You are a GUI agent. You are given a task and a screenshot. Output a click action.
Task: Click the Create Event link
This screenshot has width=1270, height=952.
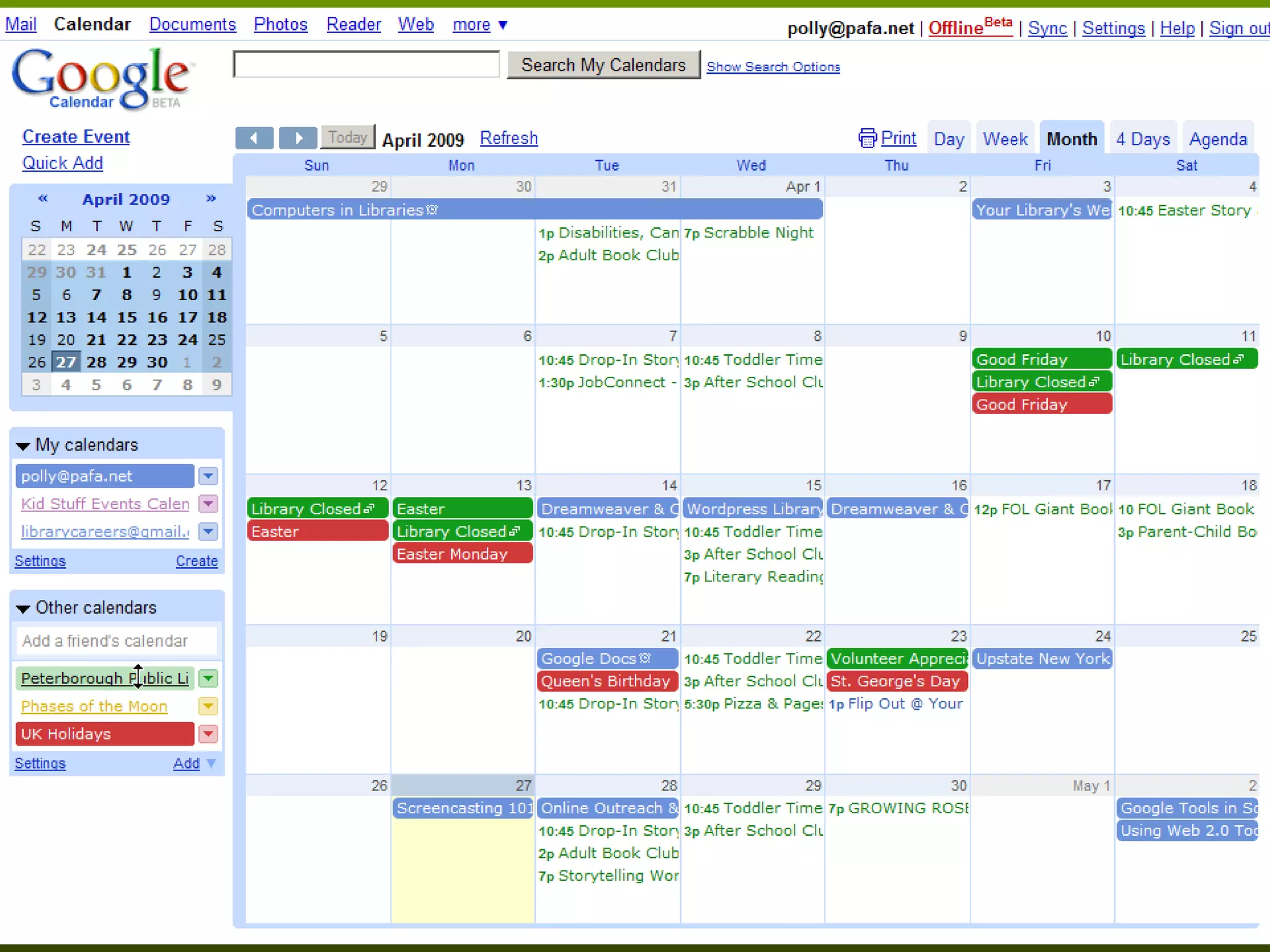[76, 136]
